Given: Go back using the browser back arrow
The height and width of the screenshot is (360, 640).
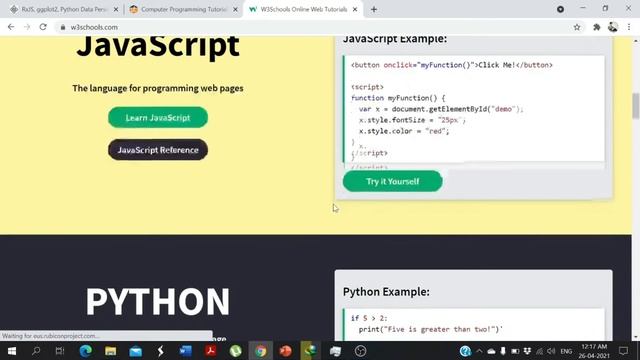Looking at the screenshot, I should click(11, 27).
